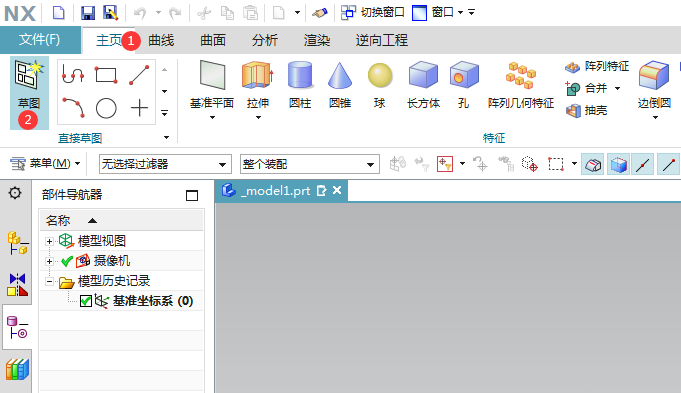This screenshot has height=393, width=681.
Task: Toggle the first snap line option
Action: pyautogui.click(x=642, y=165)
